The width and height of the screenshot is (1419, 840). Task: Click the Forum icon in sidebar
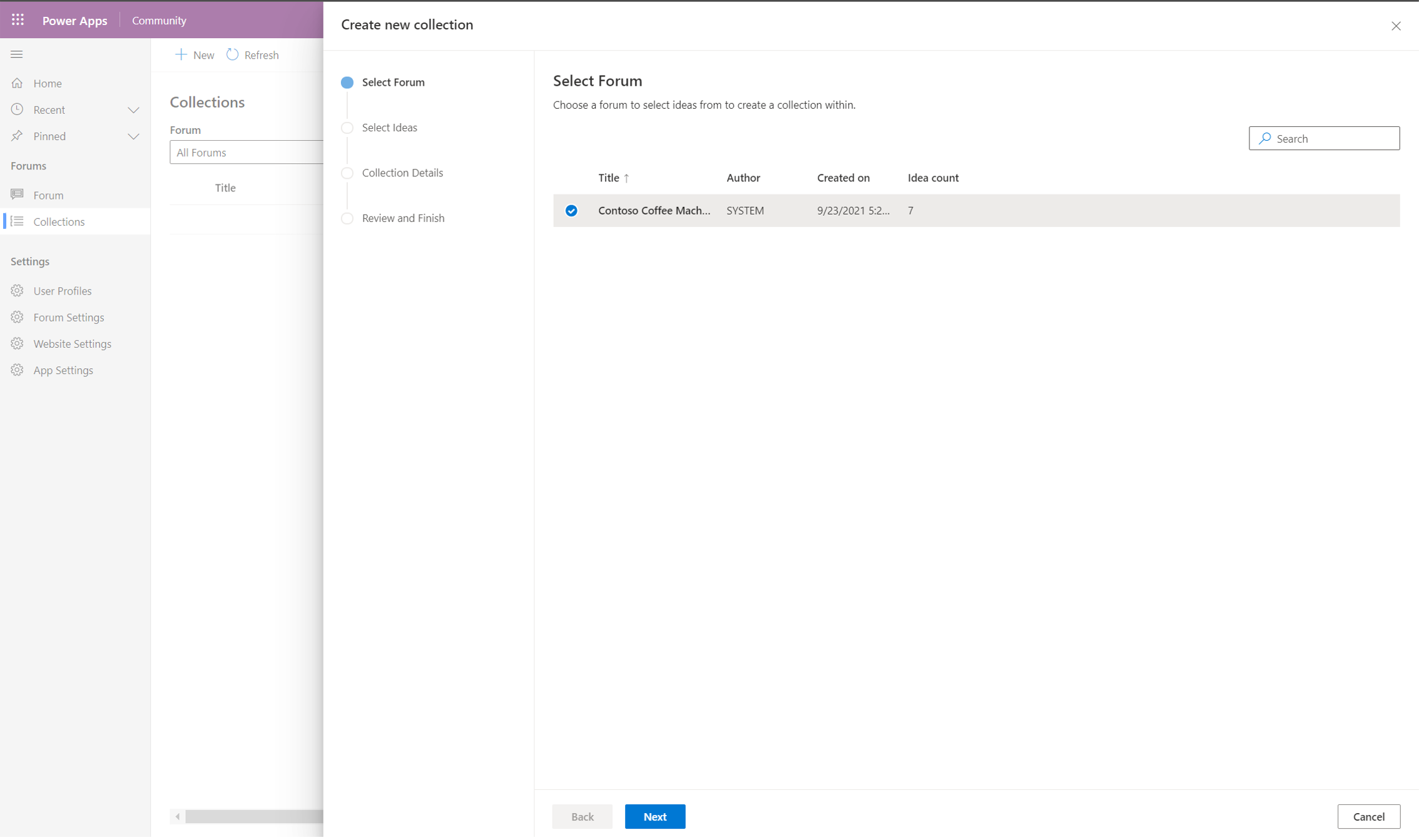click(18, 195)
